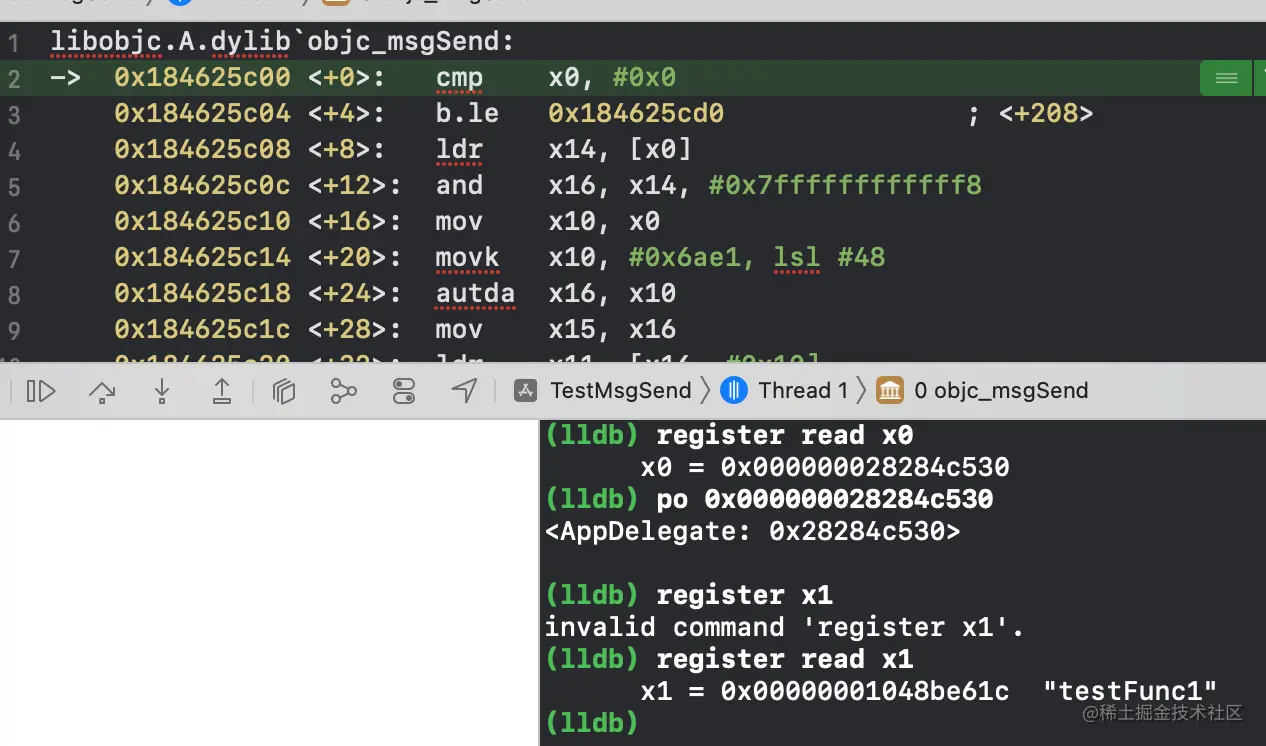Click Step Over debug button

tap(102, 391)
